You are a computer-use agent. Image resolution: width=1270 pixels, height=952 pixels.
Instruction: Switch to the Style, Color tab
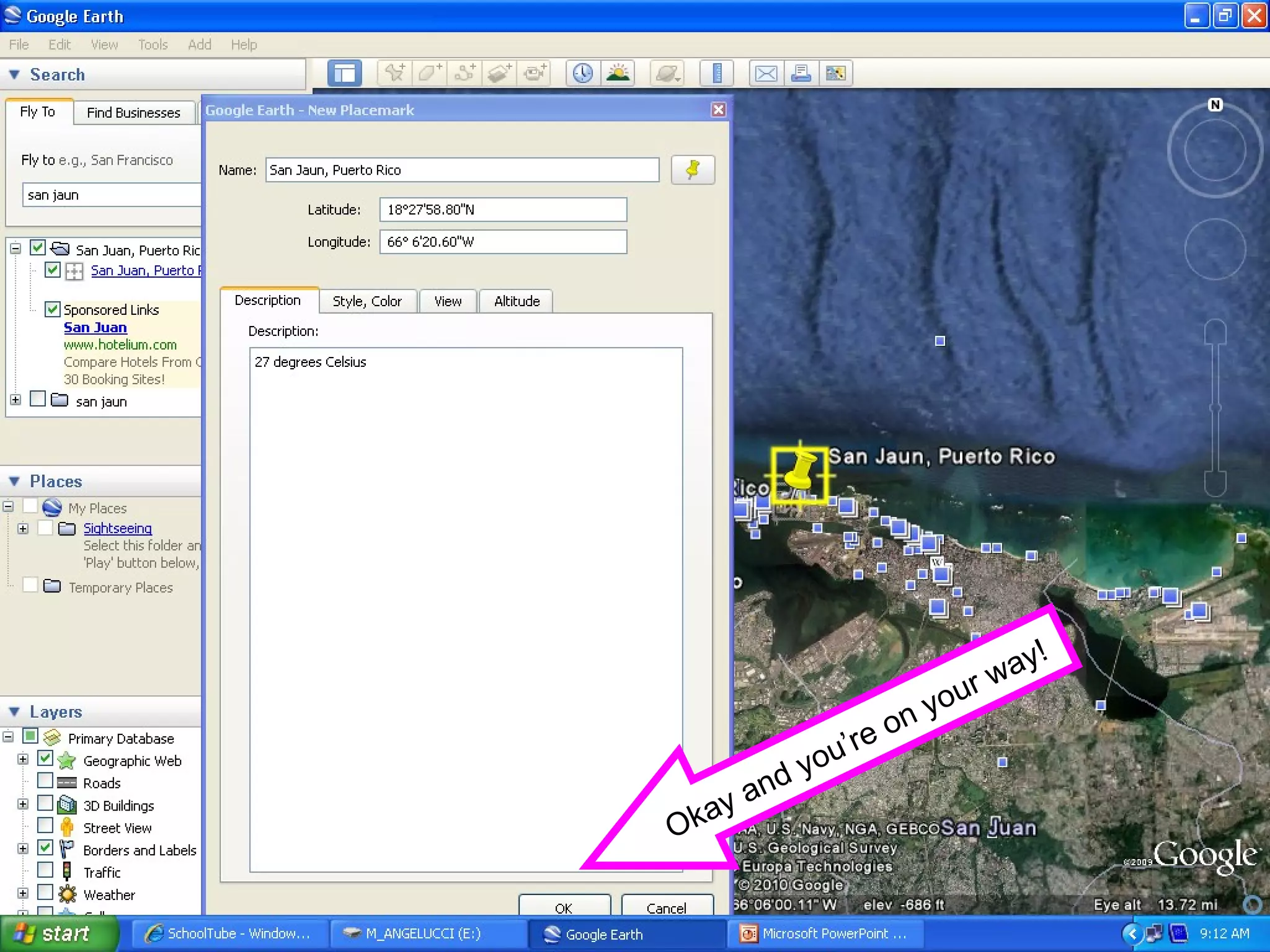coord(367,301)
